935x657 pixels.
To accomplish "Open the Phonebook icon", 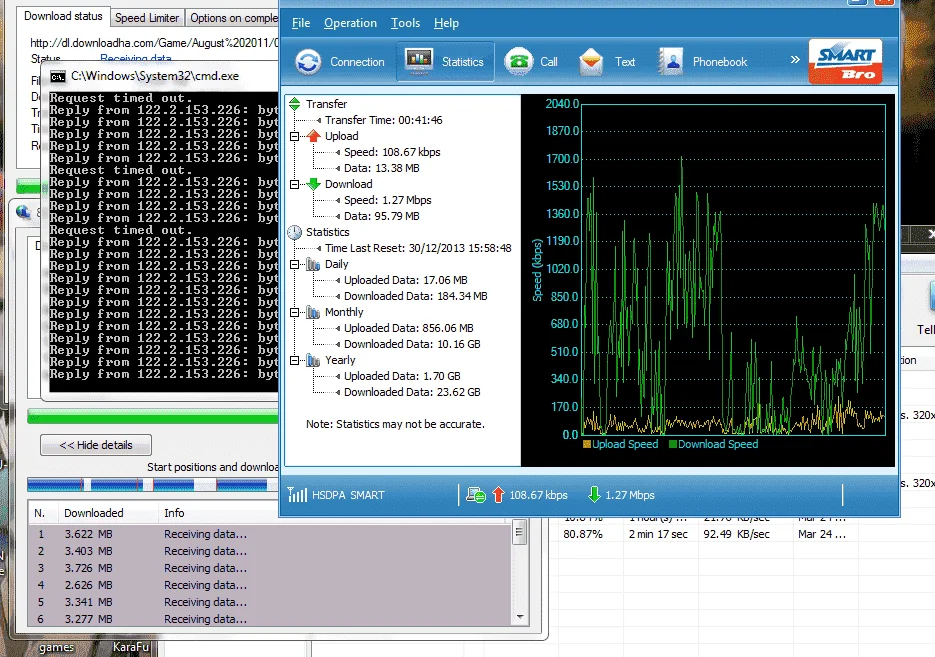I will [x=671, y=61].
